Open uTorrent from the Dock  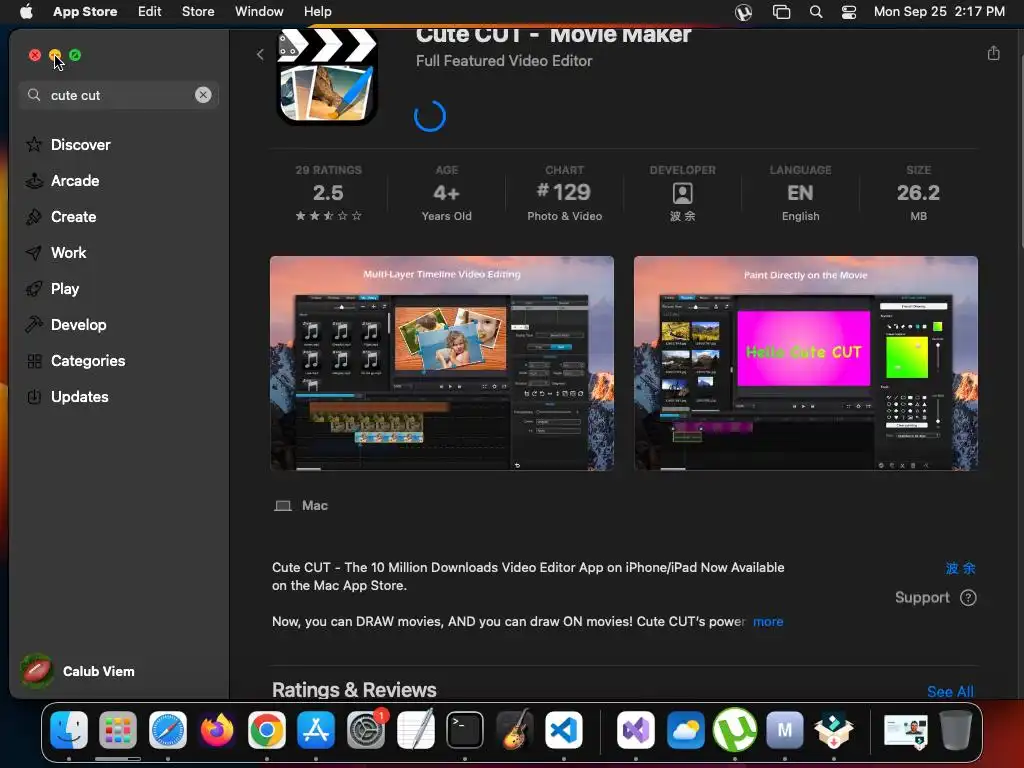[735, 729]
